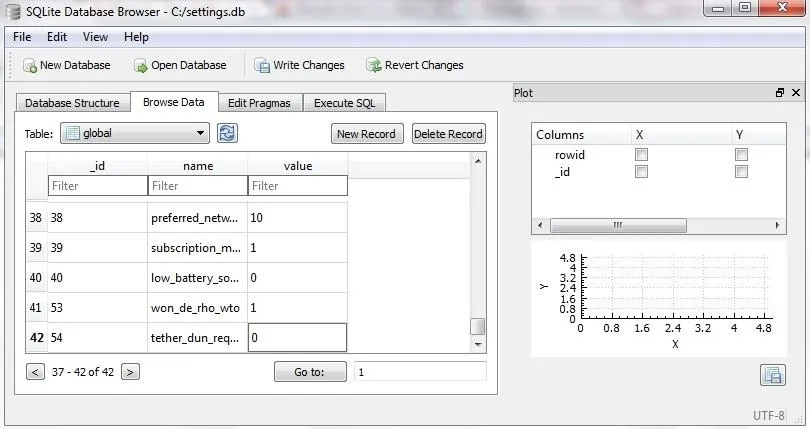Select the value cell containing 10
The height and width of the screenshot is (429, 810).
click(x=298, y=218)
